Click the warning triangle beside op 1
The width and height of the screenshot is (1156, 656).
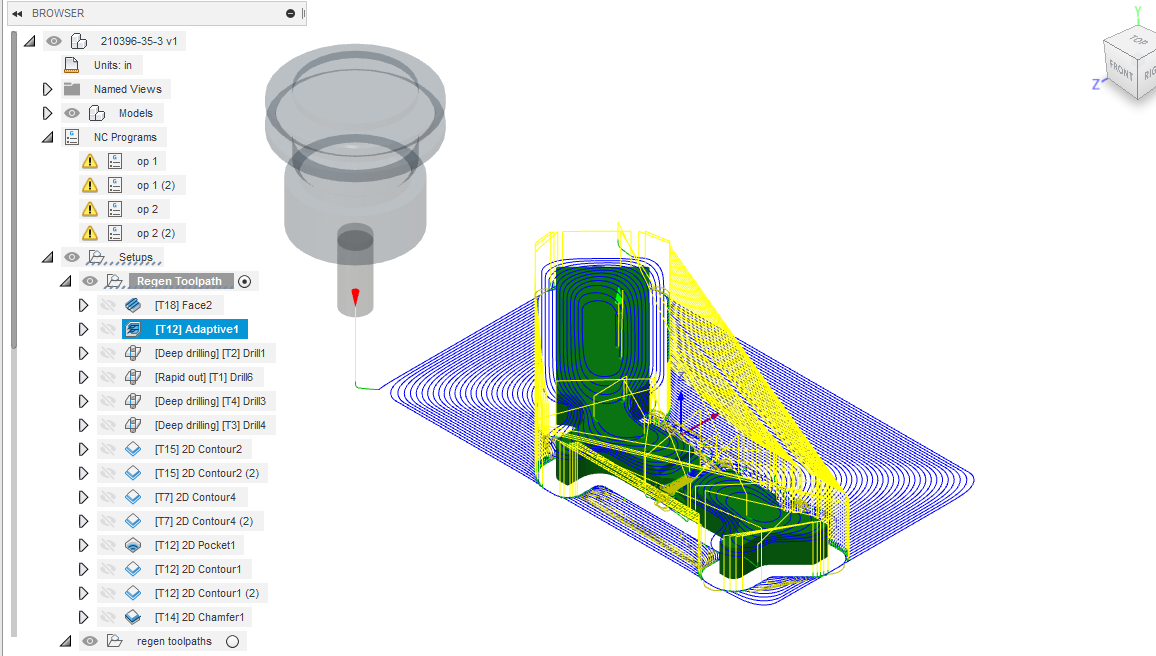pos(90,160)
